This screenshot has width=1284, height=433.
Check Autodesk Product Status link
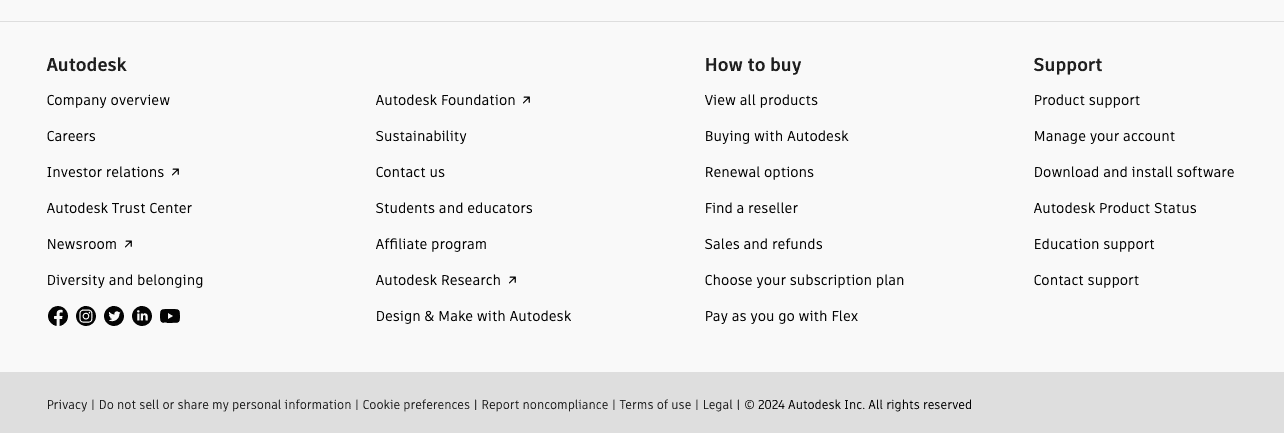[1115, 208]
